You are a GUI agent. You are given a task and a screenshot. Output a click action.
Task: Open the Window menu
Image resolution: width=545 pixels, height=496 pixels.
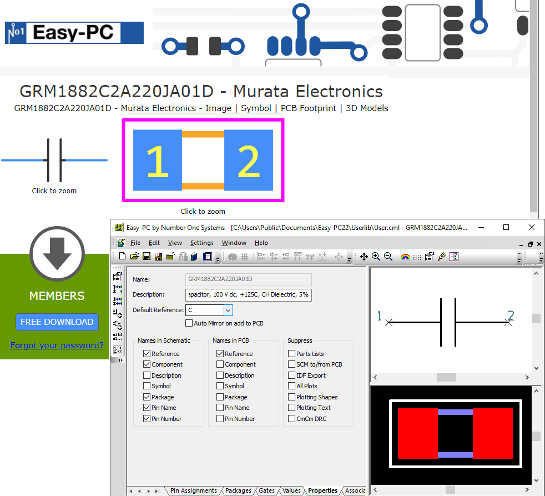click(x=234, y=243)
